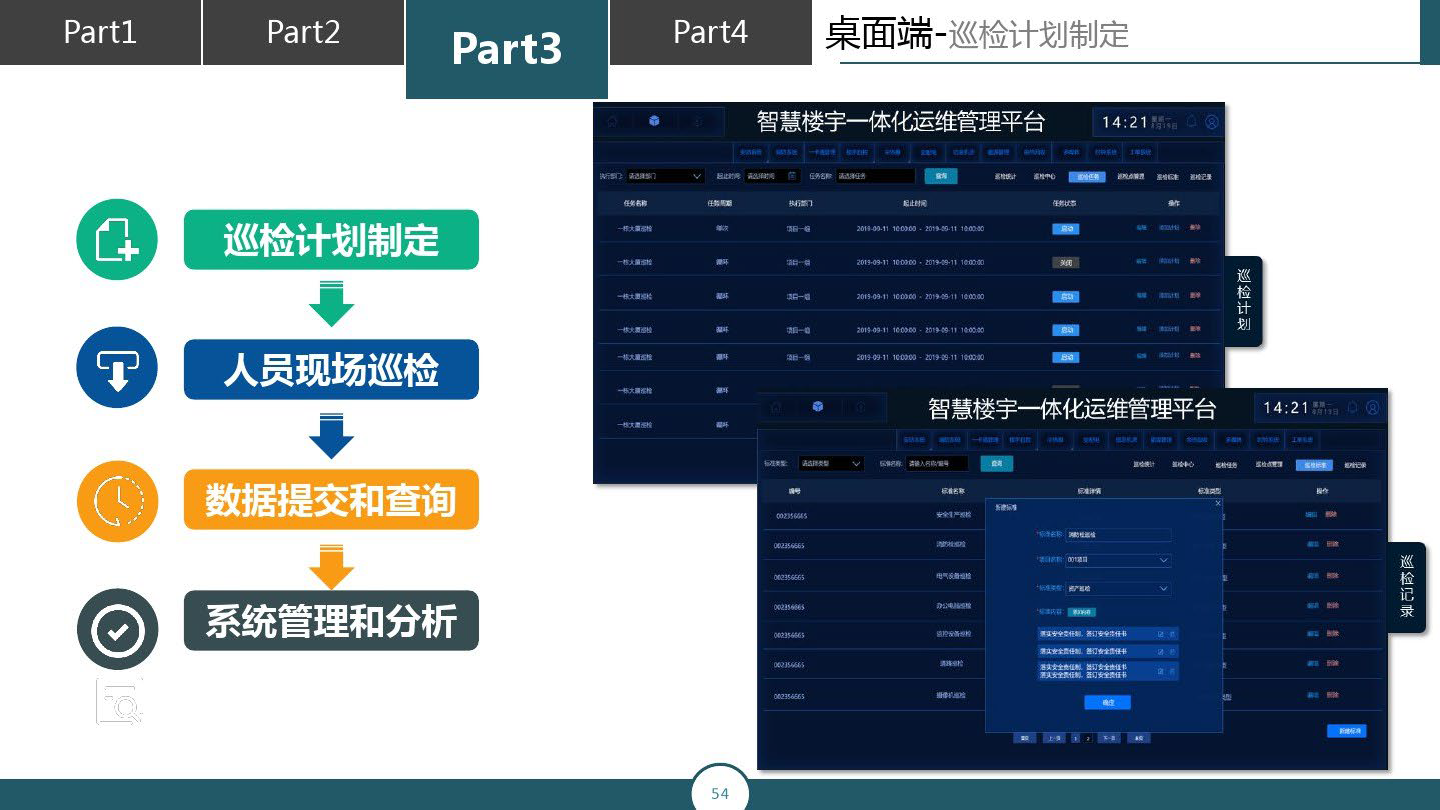Open 巡检点管理 tab in the 巡检记录 window

pyautogui.click(x=1269, y=465)
